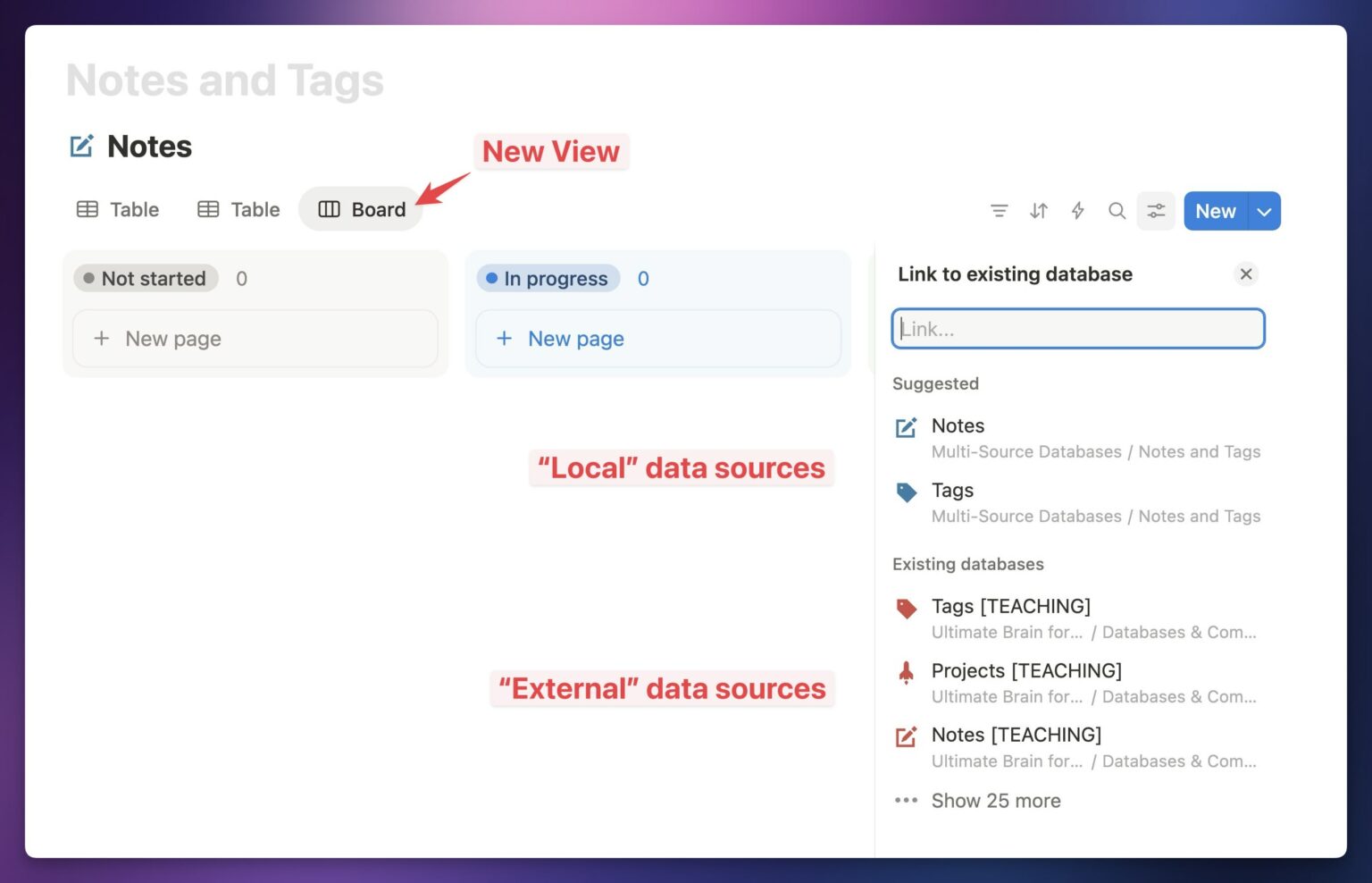Switch to the second Table view tab
This screenshot has width=1372, height=883.
(238, 209)
